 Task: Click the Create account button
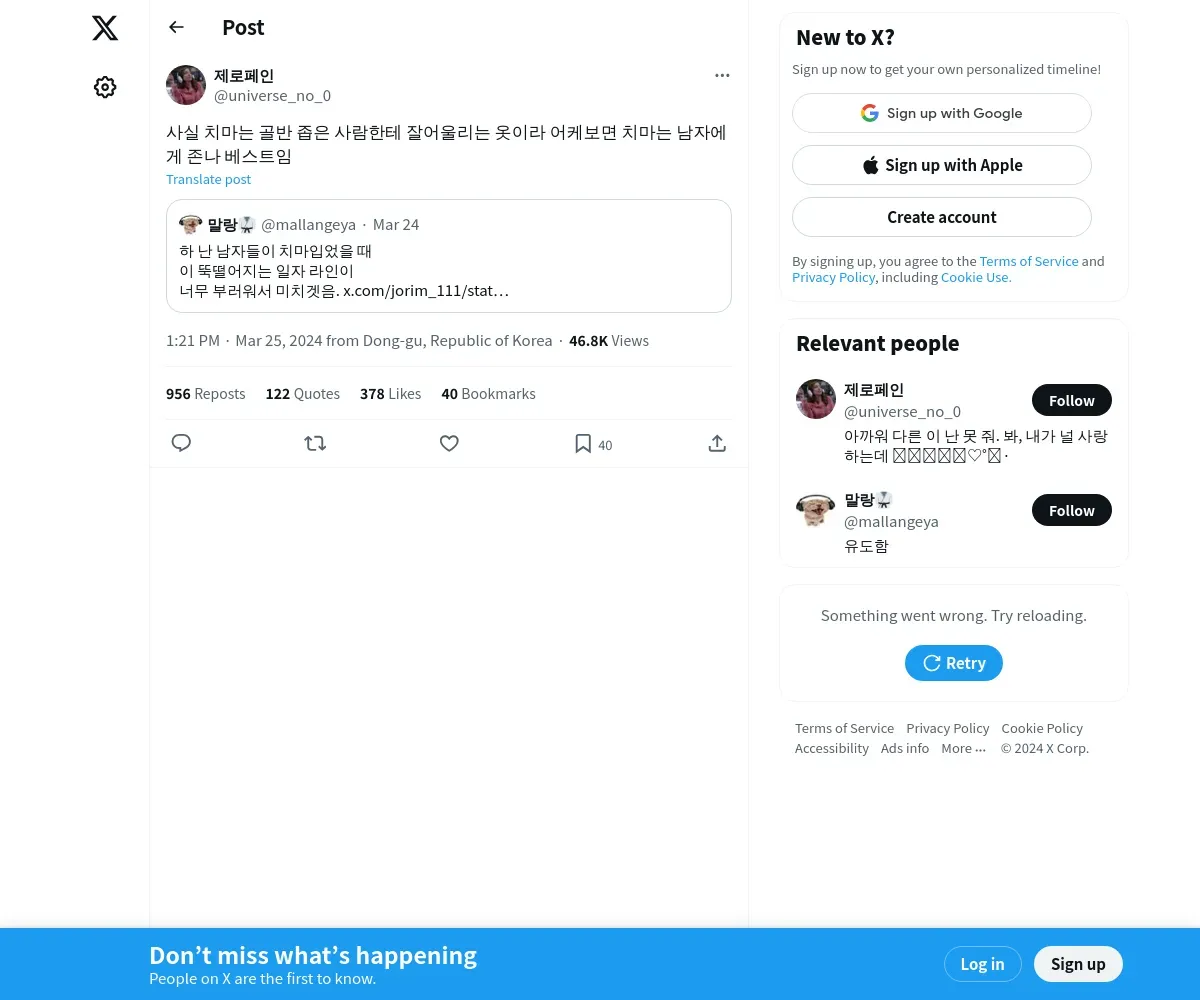[x=942, y=217]
